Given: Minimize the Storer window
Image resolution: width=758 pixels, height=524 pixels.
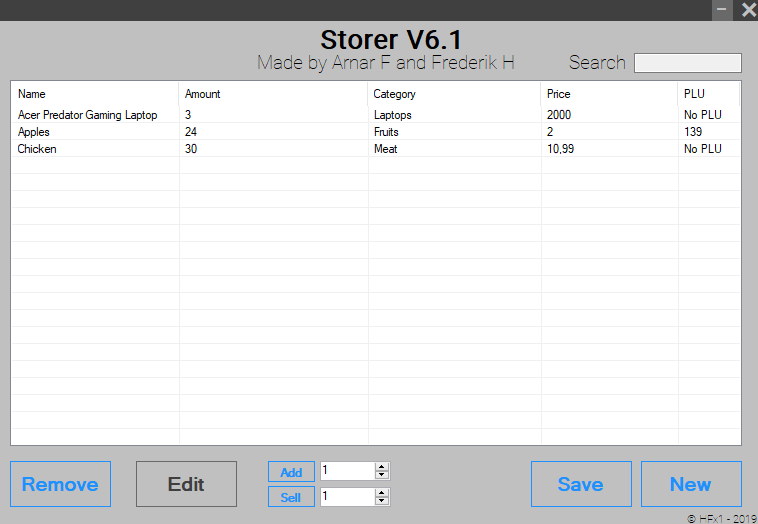Looking at the screenshot, I should pyautogui.click(x=722, y=10).
